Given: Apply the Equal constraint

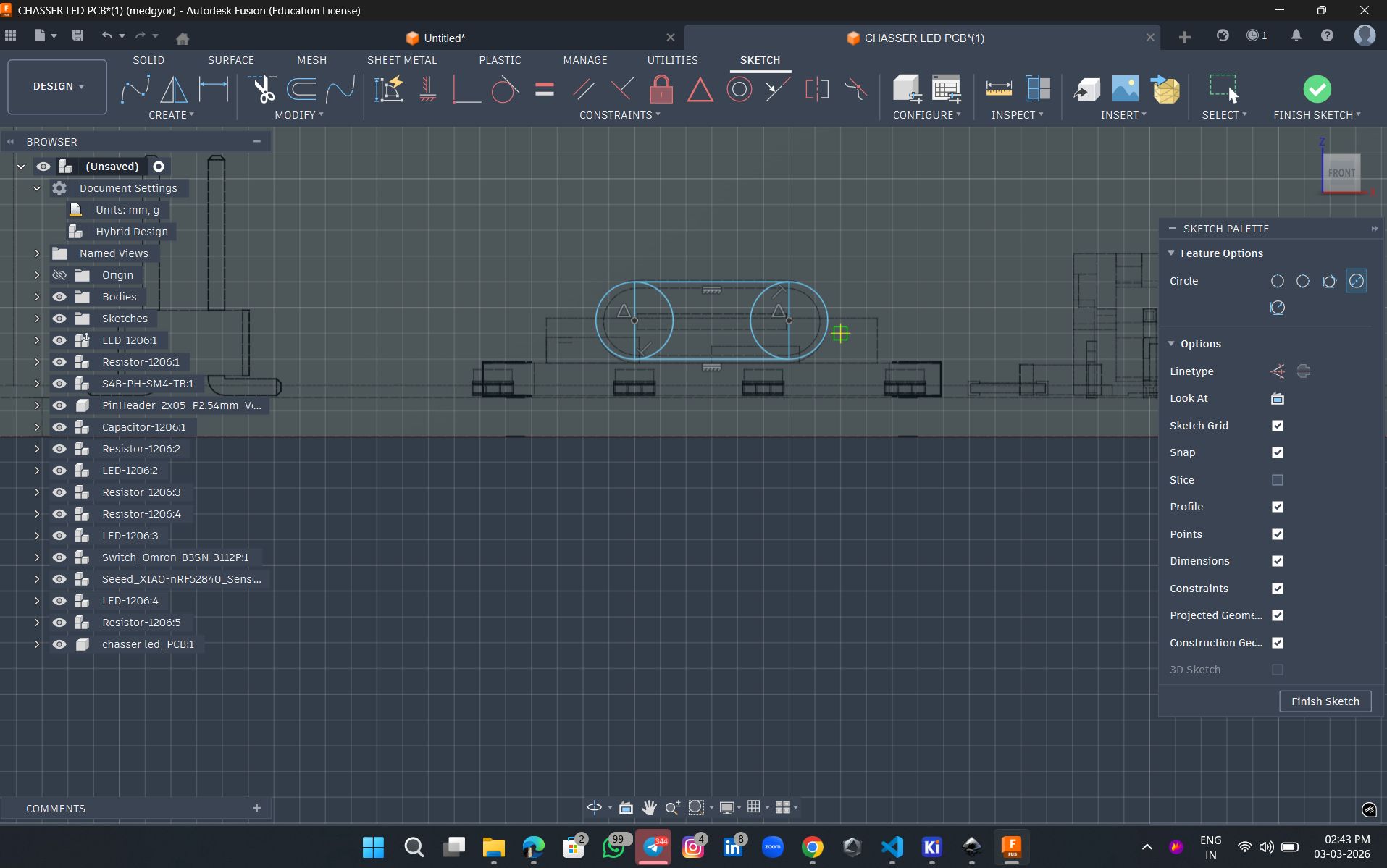Looking at the screenshot, I should click(x=545, y=89).
